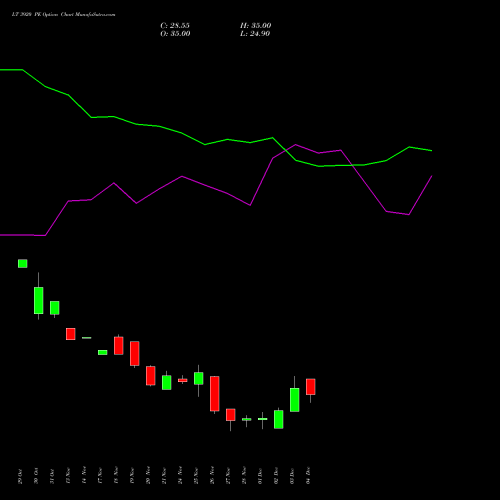Click the high value "H: 35.00"
The image size is (500, 500).
(x=256, y=26)
